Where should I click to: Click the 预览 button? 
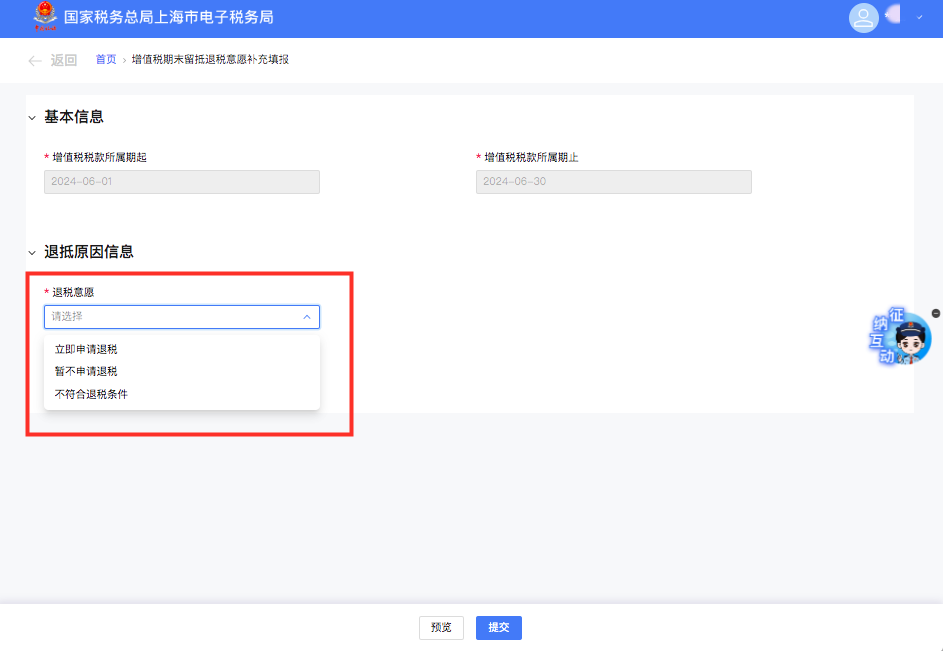point(441,628)
